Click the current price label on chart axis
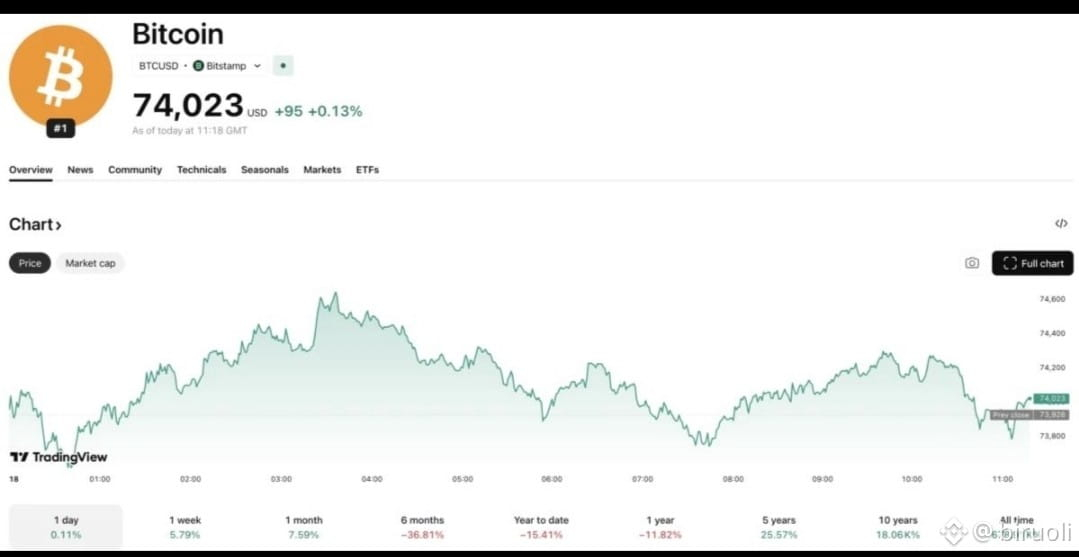Viewport: 1079px width, 557px height. tap(1051, 399)
